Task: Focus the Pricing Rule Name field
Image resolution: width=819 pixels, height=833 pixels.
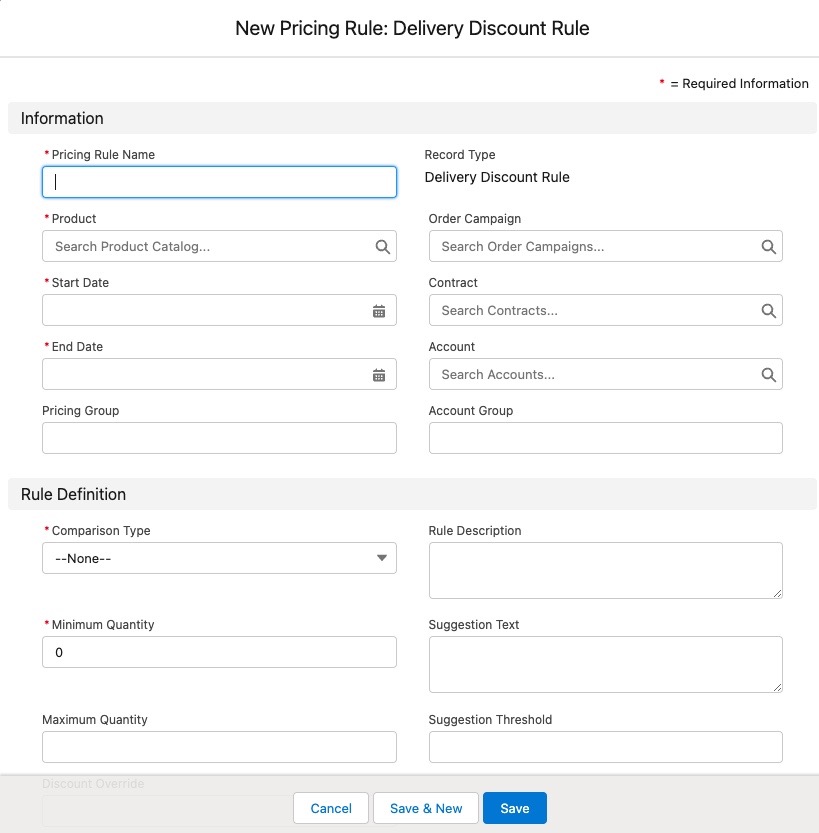Action: pos(219,182)
